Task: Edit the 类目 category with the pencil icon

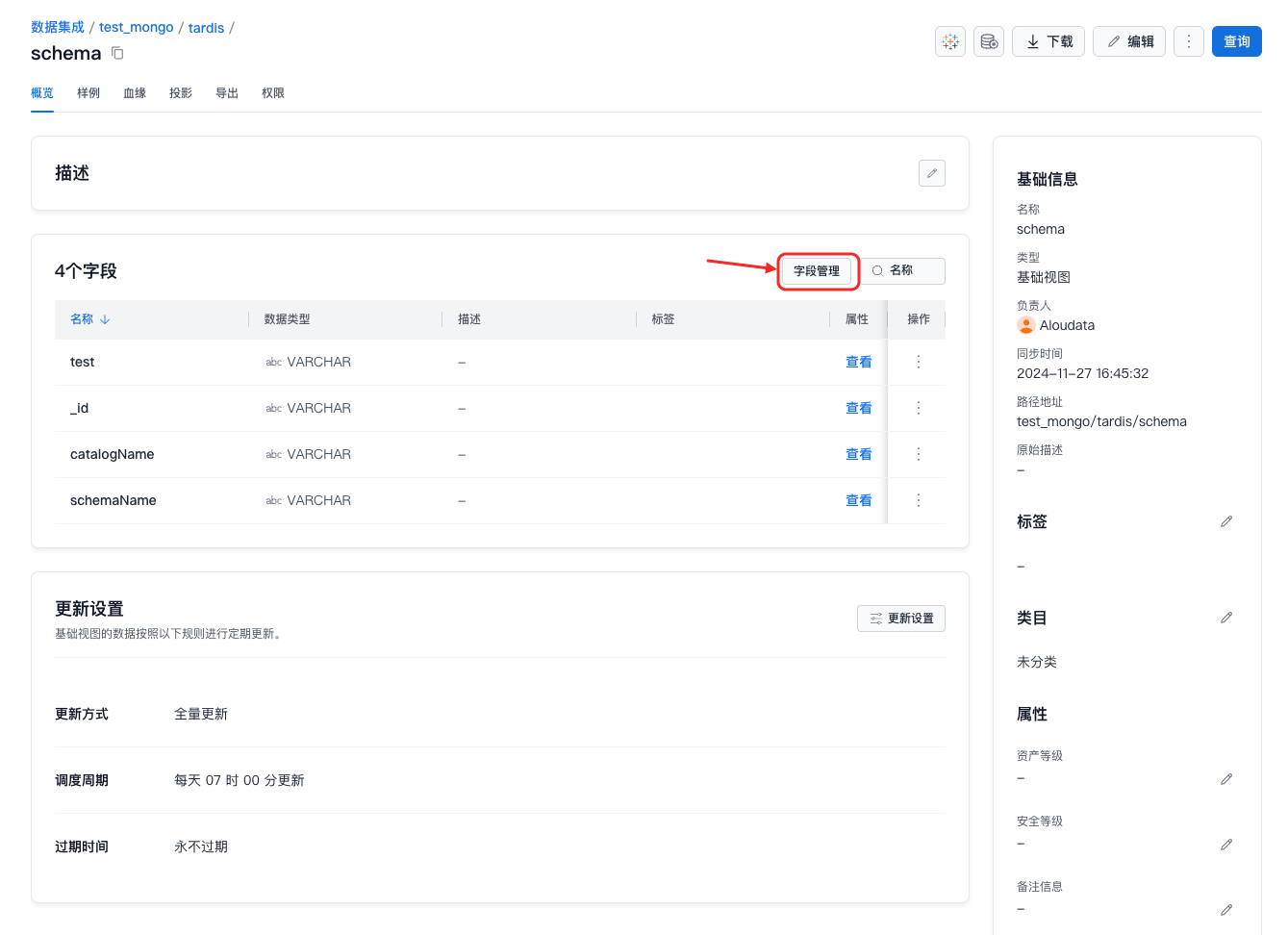Action: tap(1226, 618)
